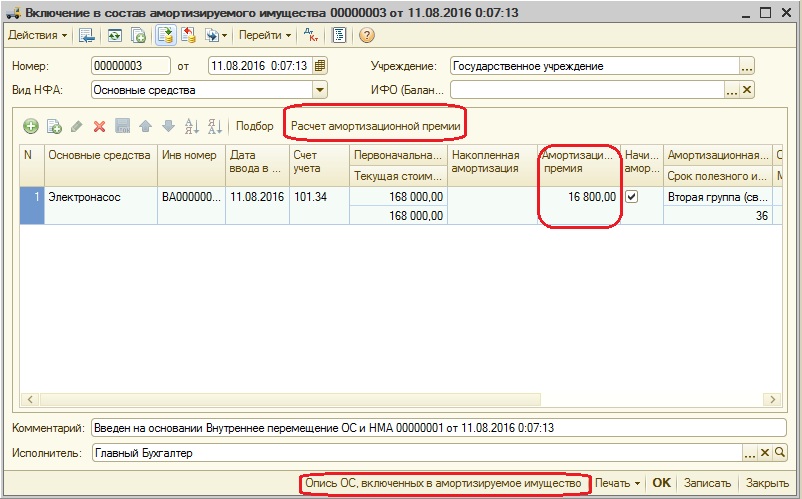Open the Перейти menu
Viewport: 802px width, 499px height.
tap(265, 35)
